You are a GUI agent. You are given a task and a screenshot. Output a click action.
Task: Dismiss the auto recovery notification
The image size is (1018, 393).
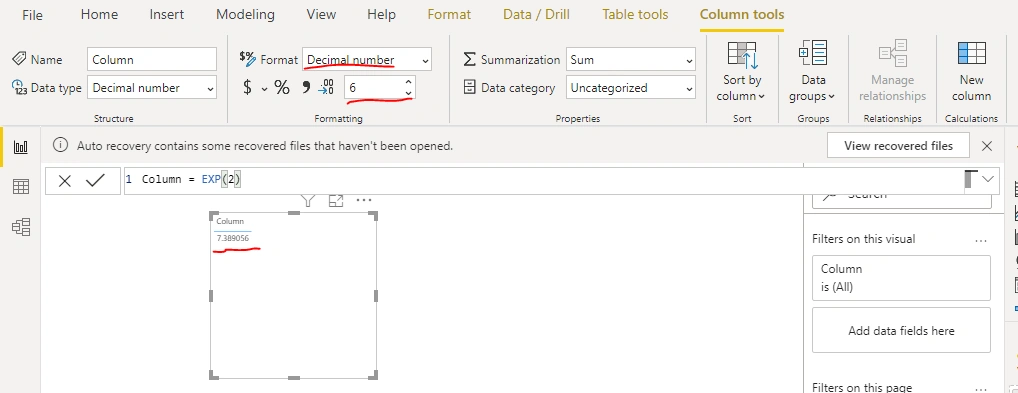tap(987, 146)
